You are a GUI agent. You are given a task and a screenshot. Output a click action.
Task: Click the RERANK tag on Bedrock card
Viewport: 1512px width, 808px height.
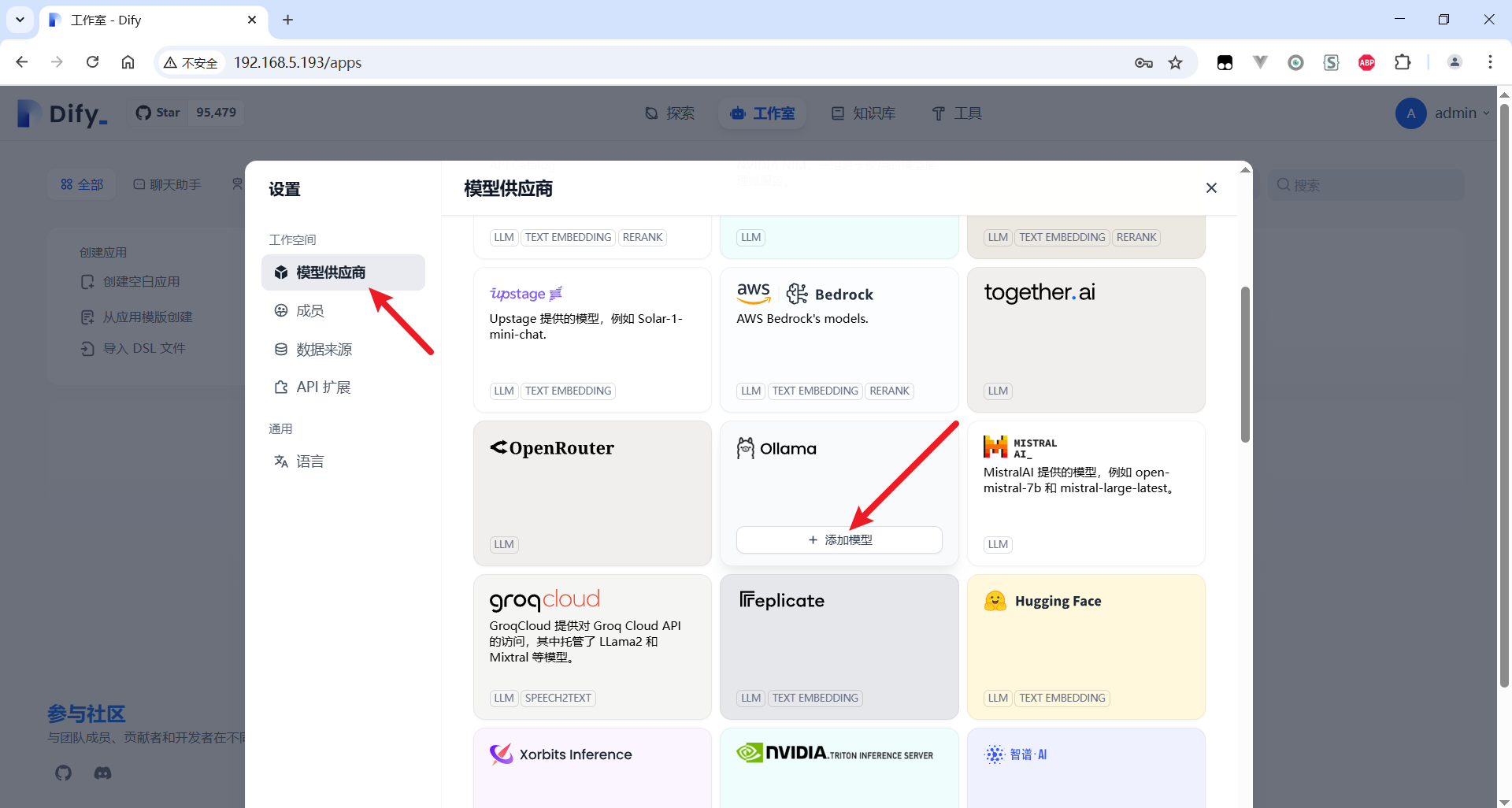pyautogui.click(x=889, y=391)
